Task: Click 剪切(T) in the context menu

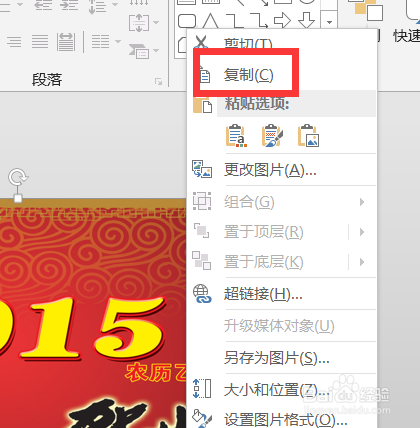Action: pos(248,43)
